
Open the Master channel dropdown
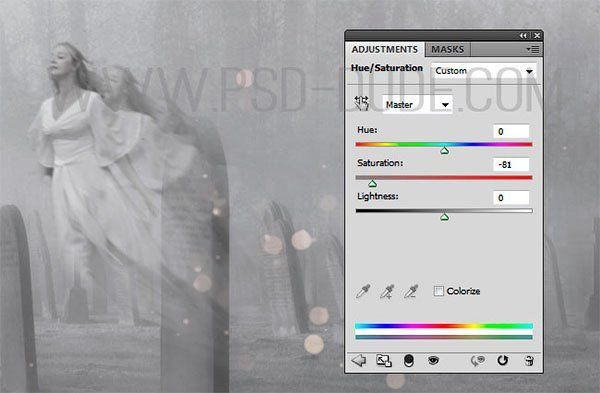417,104
